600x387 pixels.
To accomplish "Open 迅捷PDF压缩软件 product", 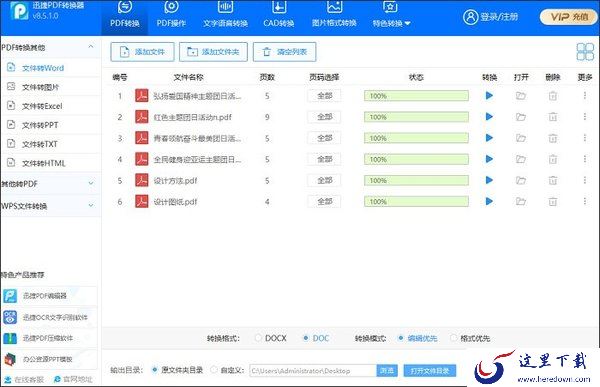I will pos(49,338).
